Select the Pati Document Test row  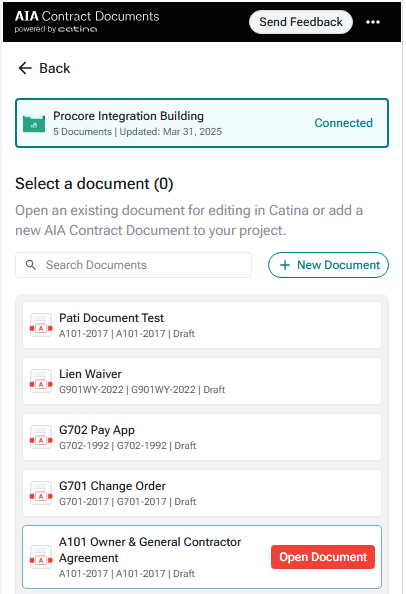pos(202,325)
